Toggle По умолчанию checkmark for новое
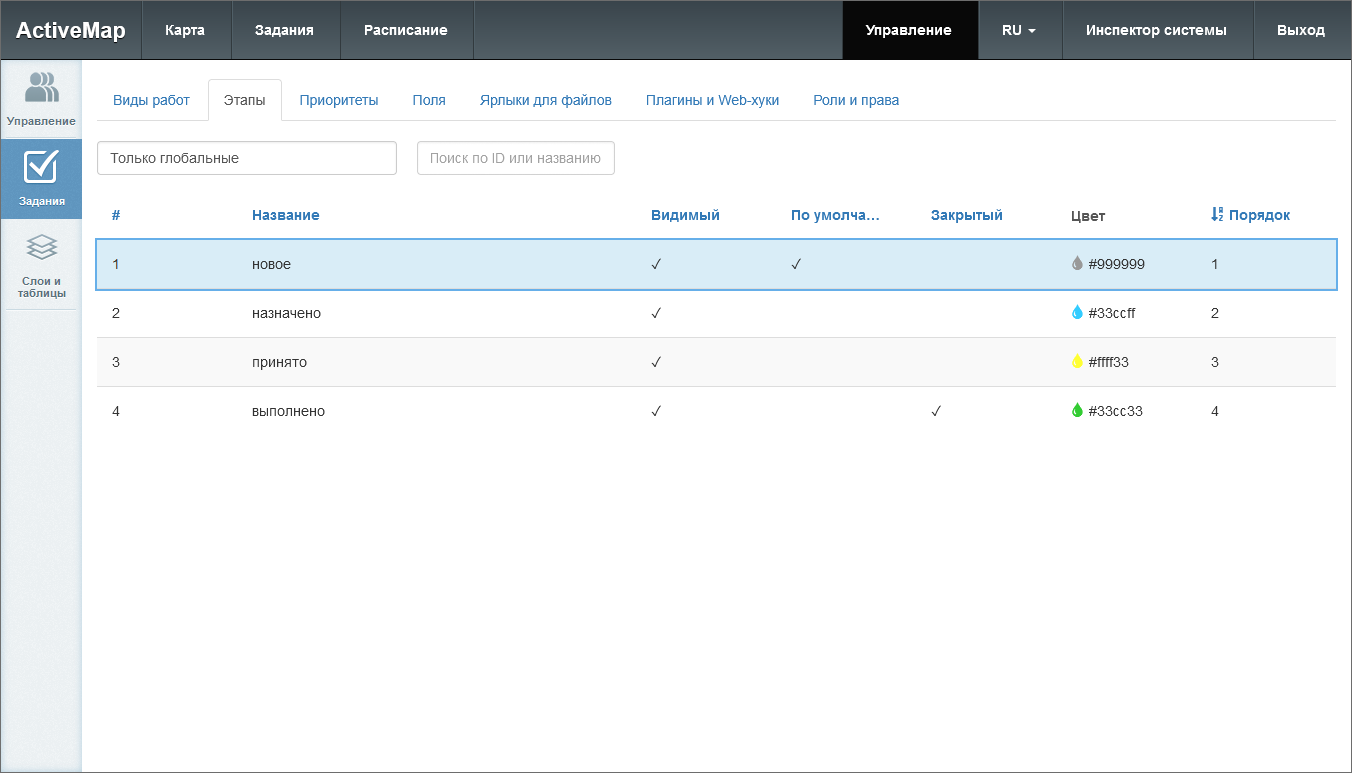 tap(796, 264)
